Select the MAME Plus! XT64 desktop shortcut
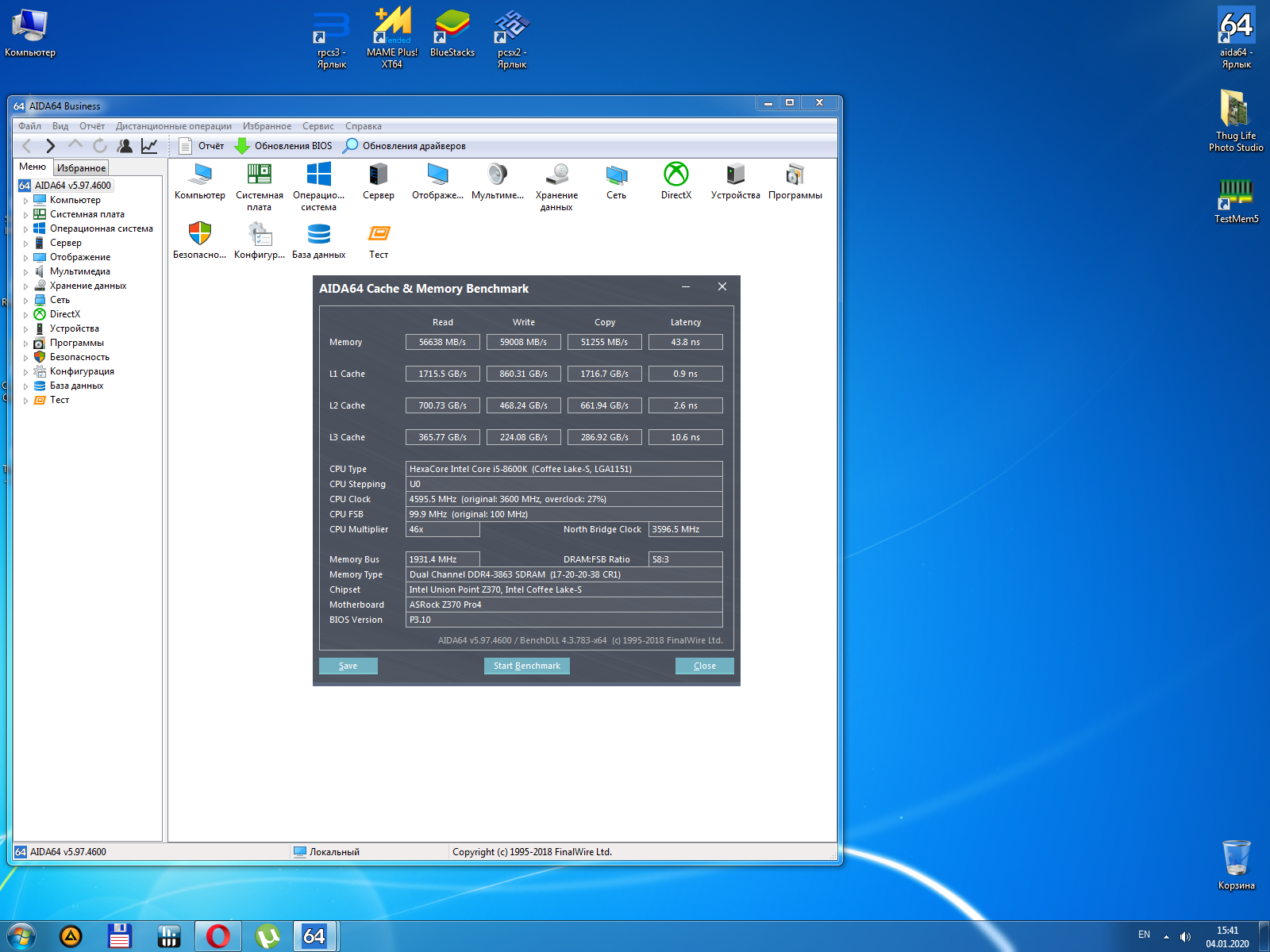The image size is (1270, 952). pos(392,39)
